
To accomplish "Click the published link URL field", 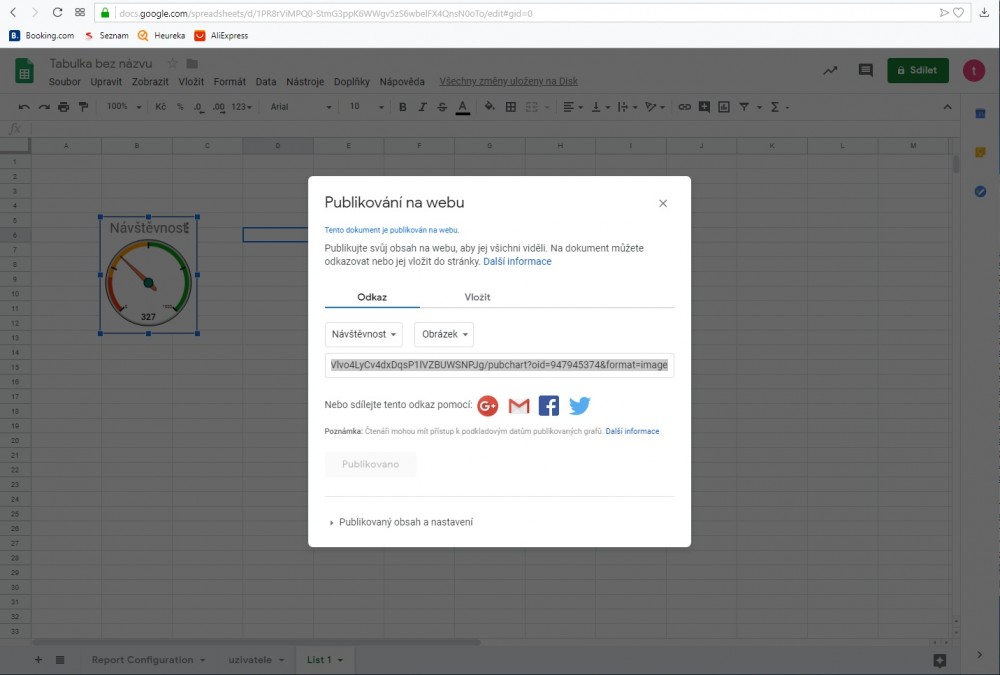I will point(499,365).
